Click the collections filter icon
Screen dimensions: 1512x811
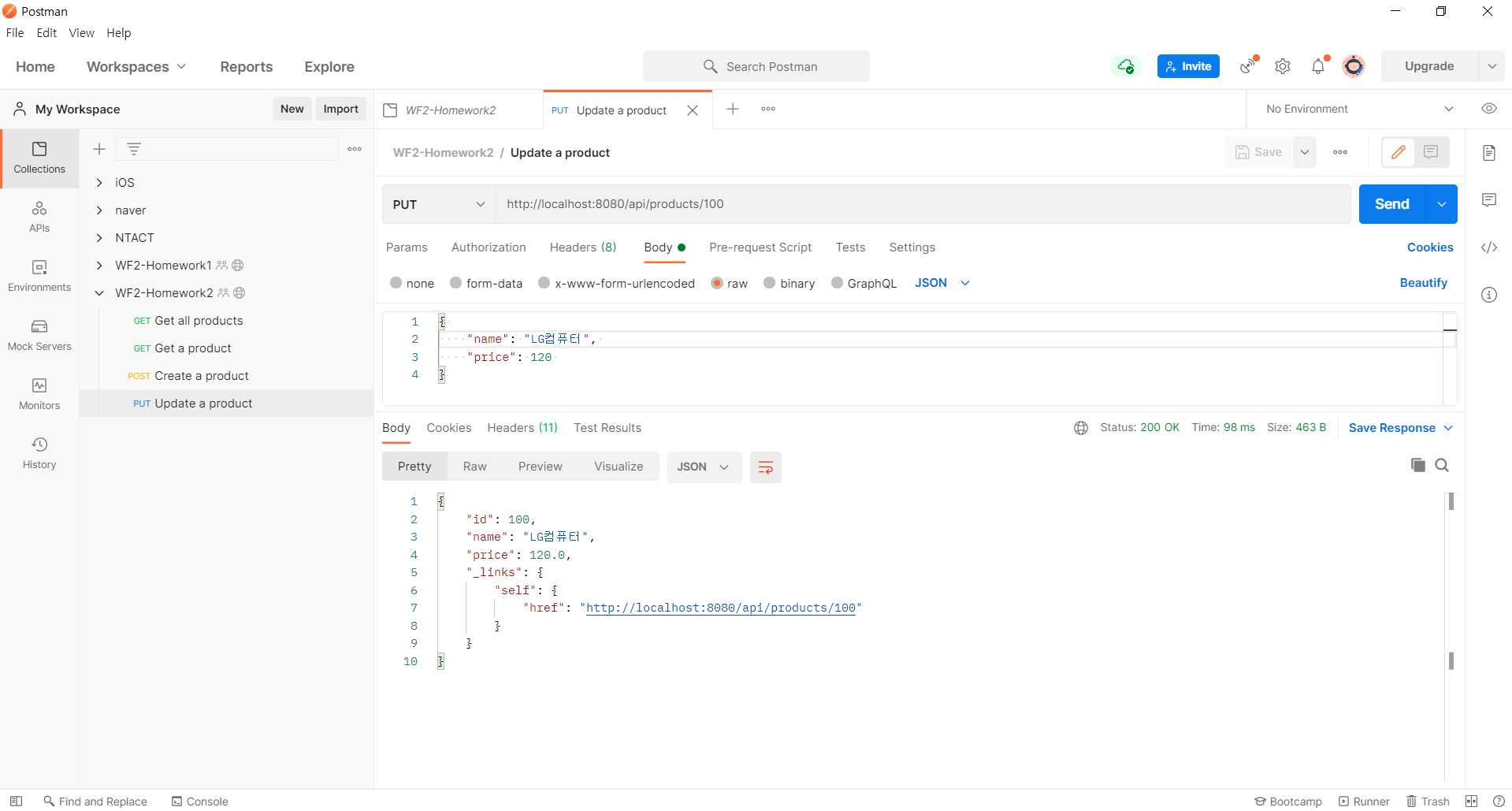134,149
